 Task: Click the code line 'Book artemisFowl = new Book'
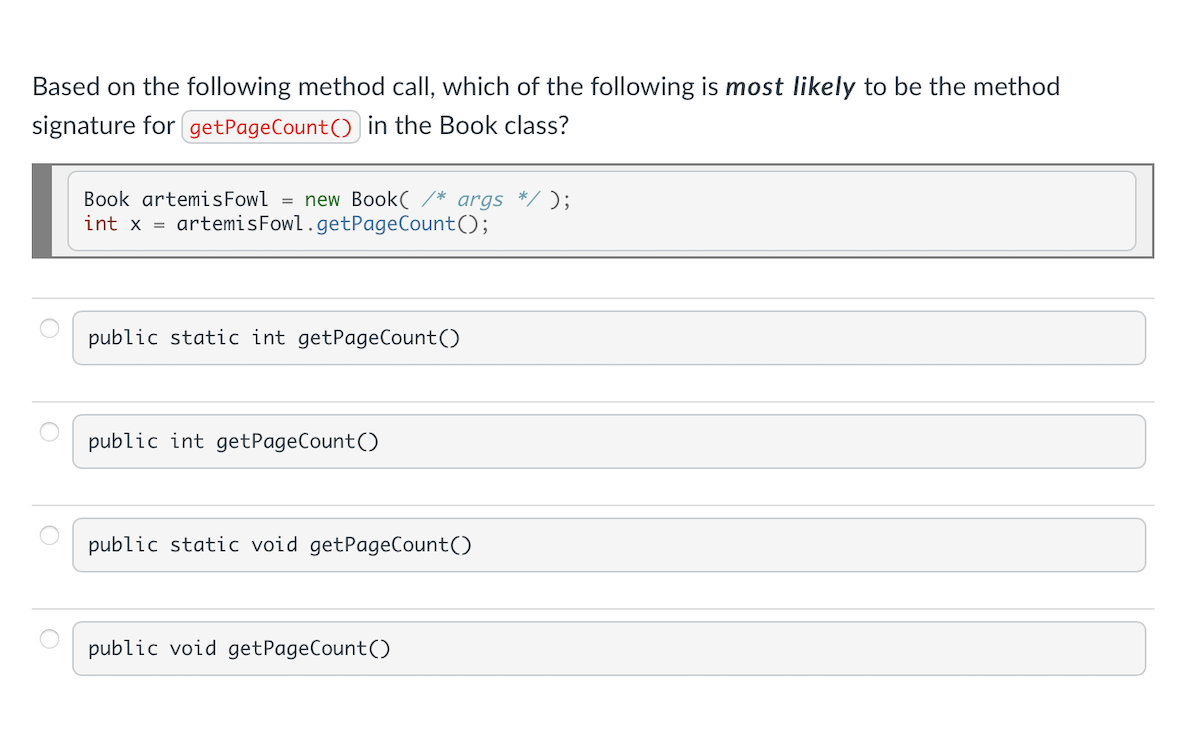327,199
